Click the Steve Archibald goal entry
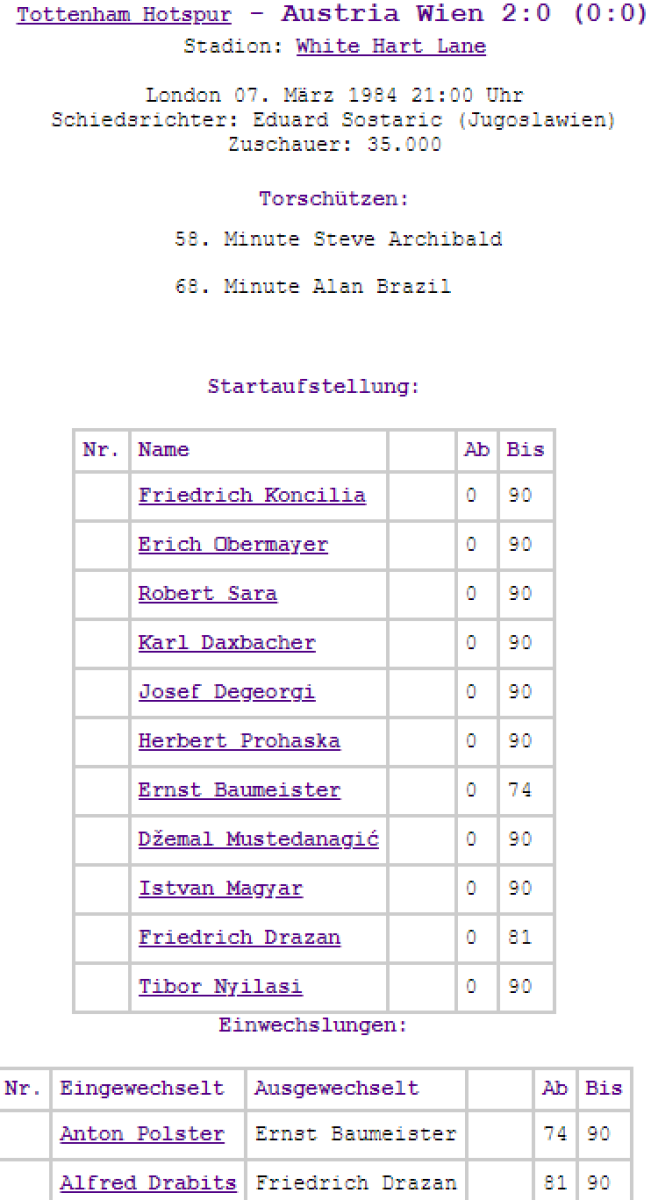 338,240
